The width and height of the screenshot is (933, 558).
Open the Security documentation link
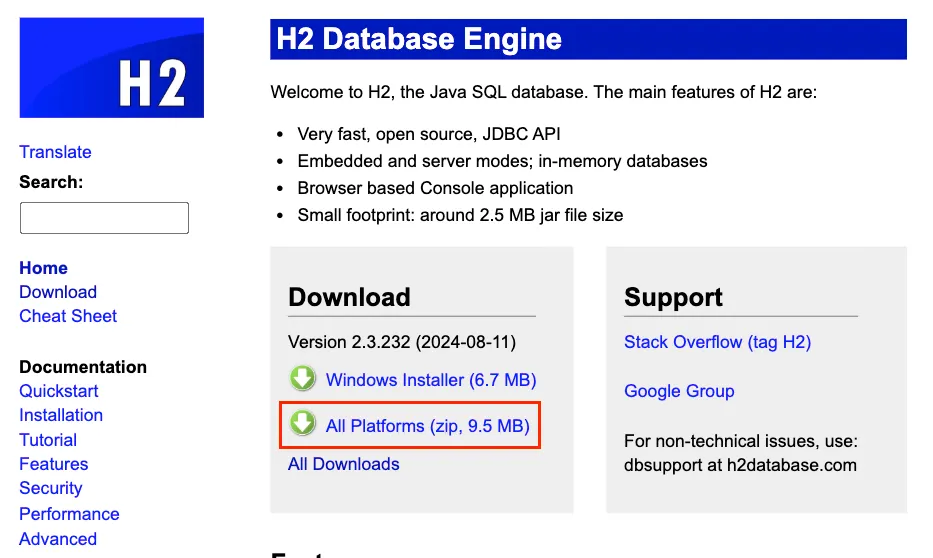pyautogui.click(x=51, y=488)
